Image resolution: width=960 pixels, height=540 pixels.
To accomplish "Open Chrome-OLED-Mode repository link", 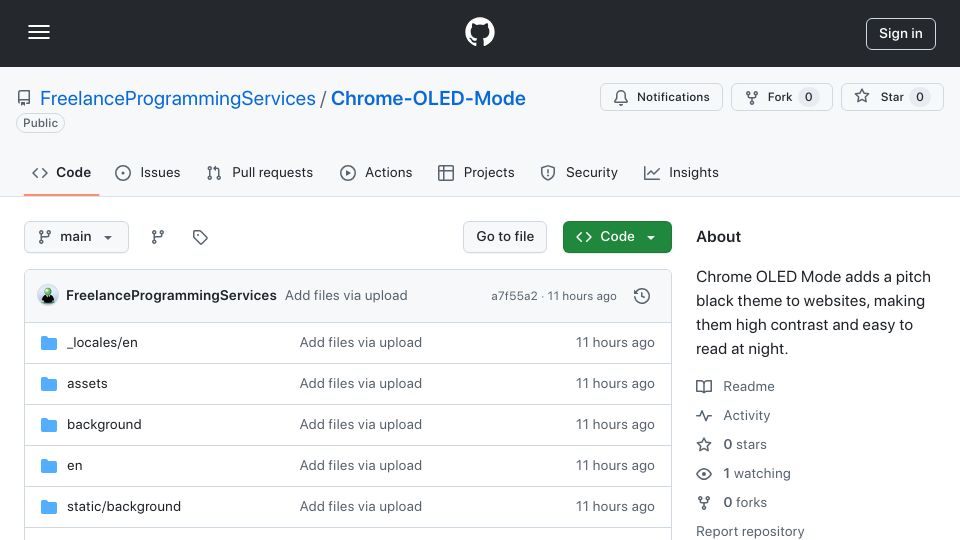I will 428,99.
